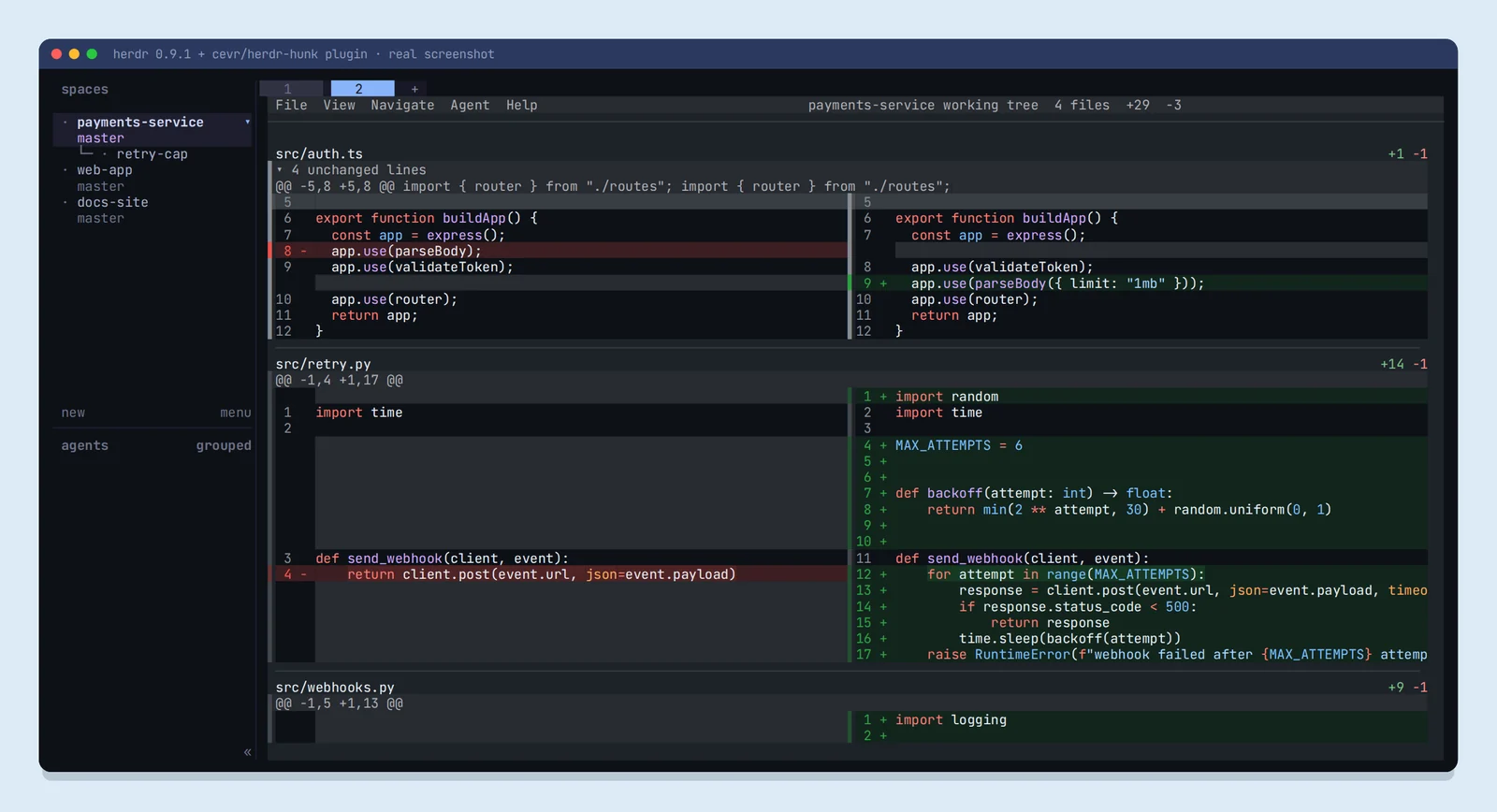1497x812 pixels.
Task: Collapse the sidebar with the double-chevron icon
Action: point(247,752)
